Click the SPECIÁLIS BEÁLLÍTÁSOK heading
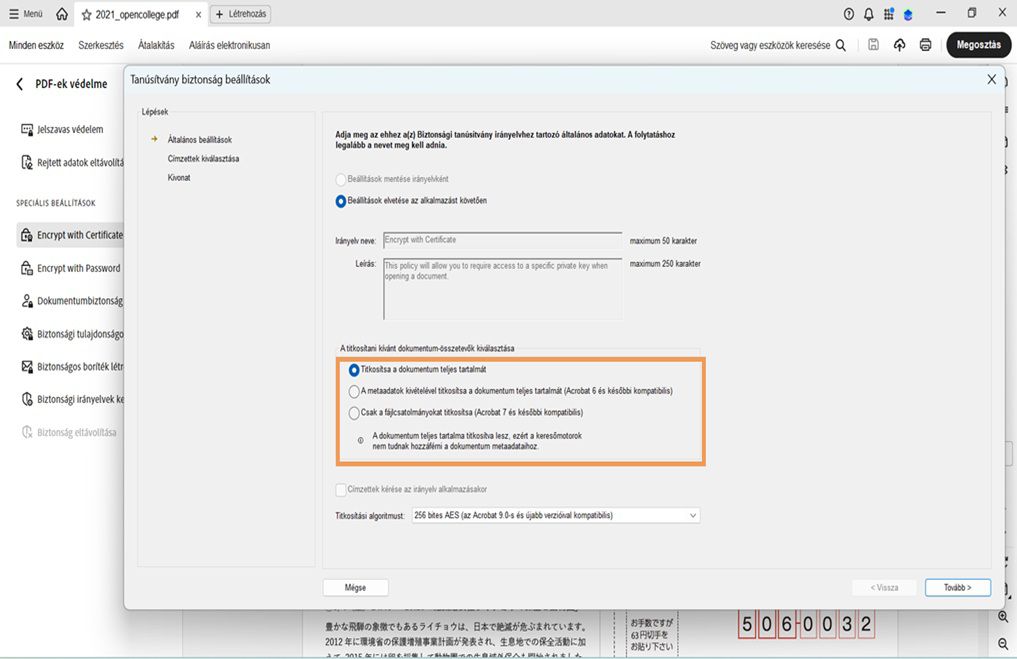1017x659 pixels. click(x=56, y=203)
